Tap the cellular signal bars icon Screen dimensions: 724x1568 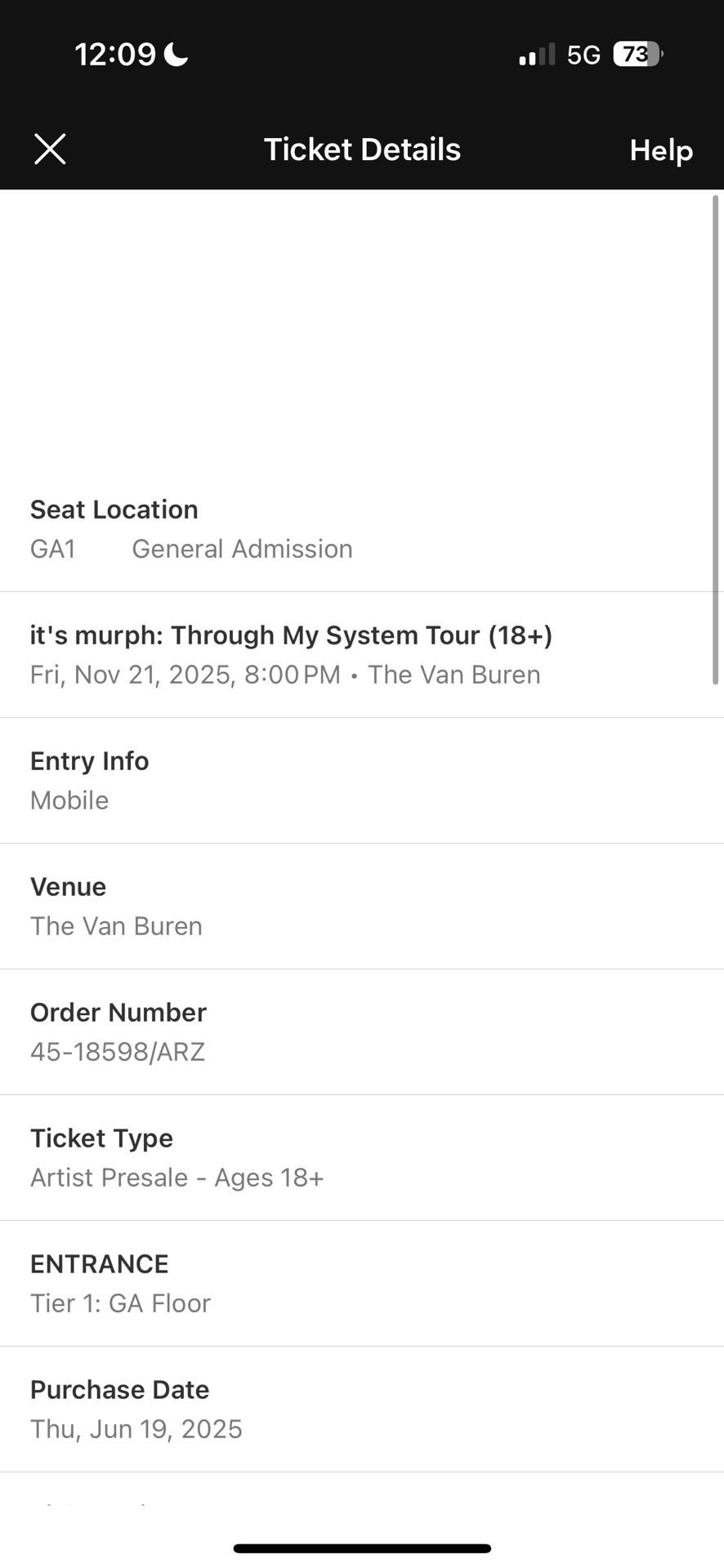click(x=536, y=55)
